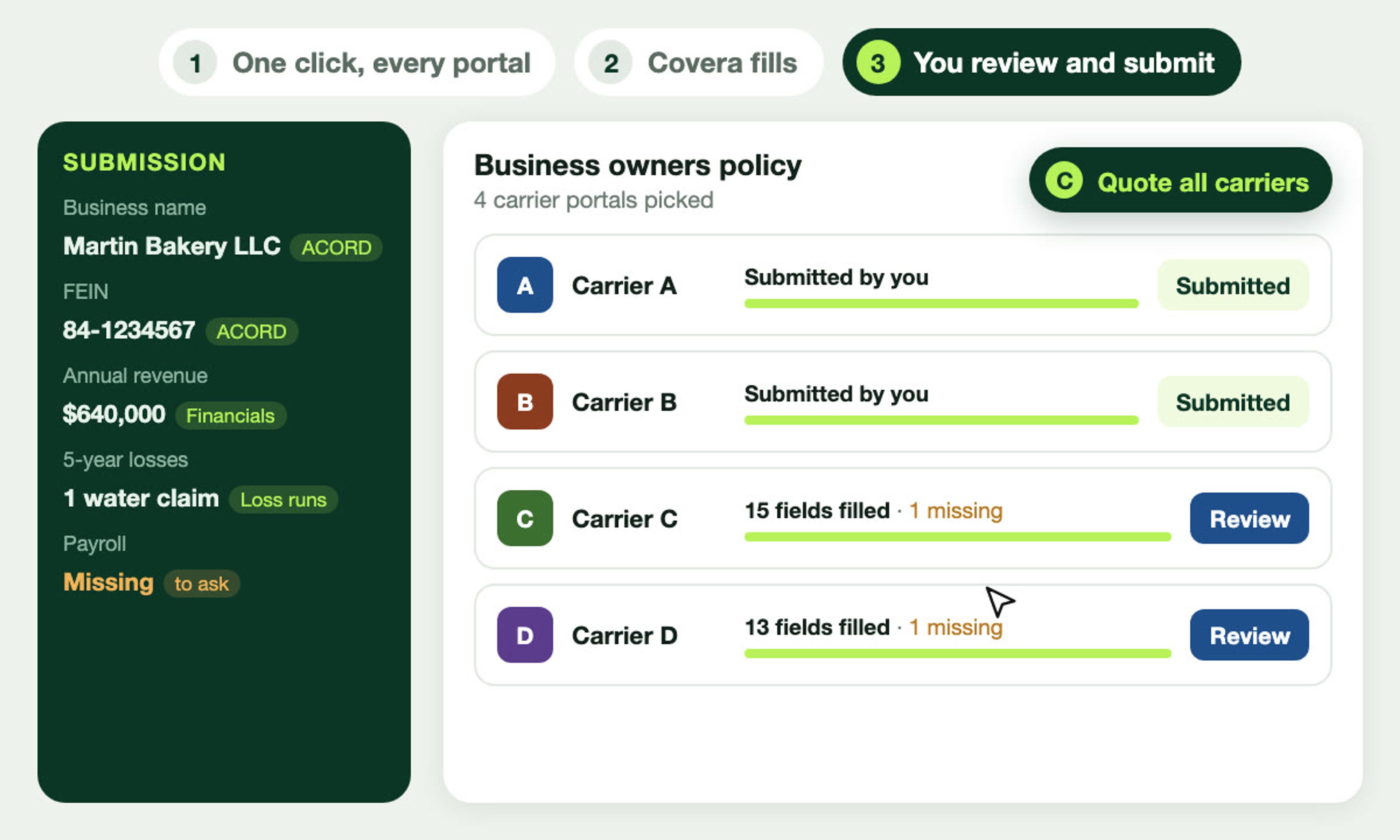Select the 'You review and submit' step
This screenshot has width=1400, height=840.
click(1041, 62)
